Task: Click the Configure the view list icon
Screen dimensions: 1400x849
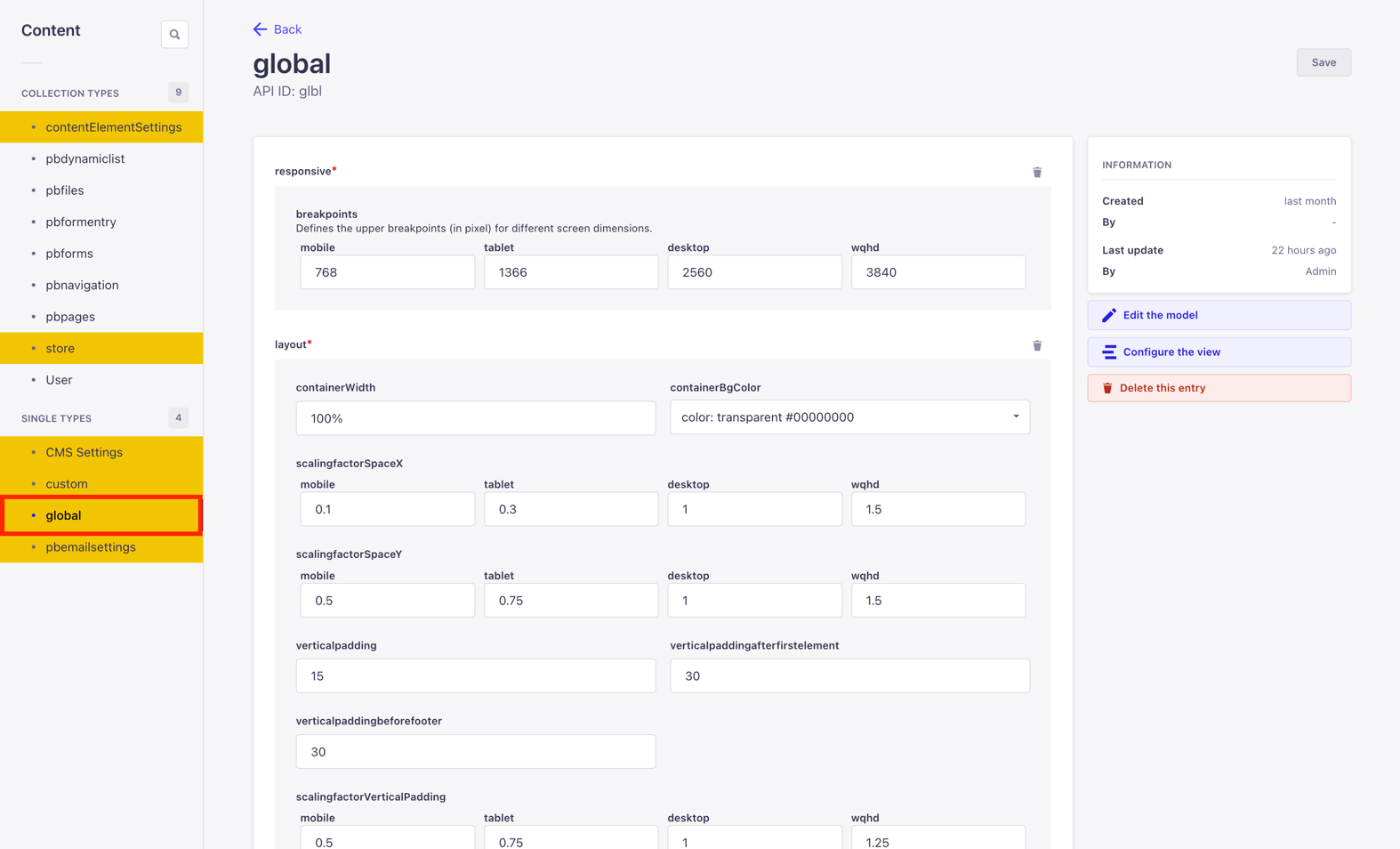Action: (x=1108, y=352)
